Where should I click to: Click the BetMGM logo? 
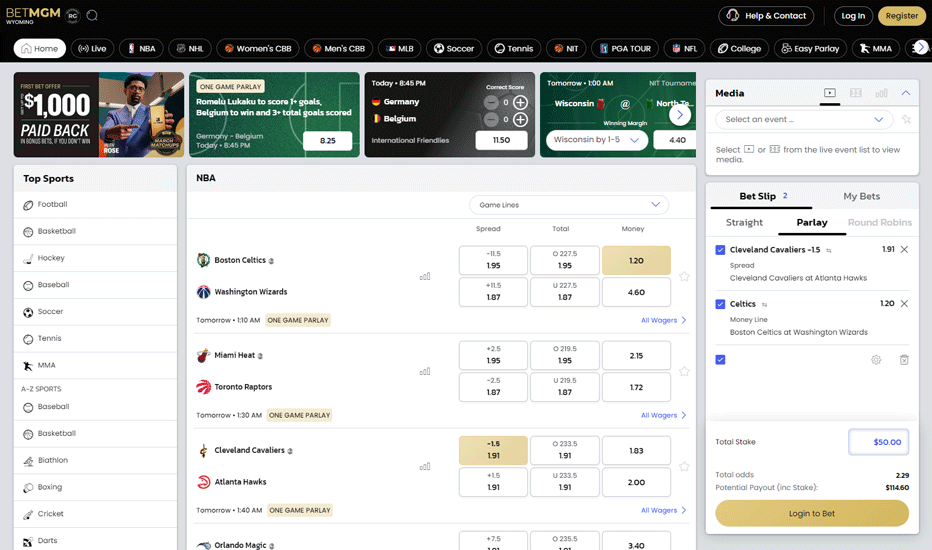(33, 15)
